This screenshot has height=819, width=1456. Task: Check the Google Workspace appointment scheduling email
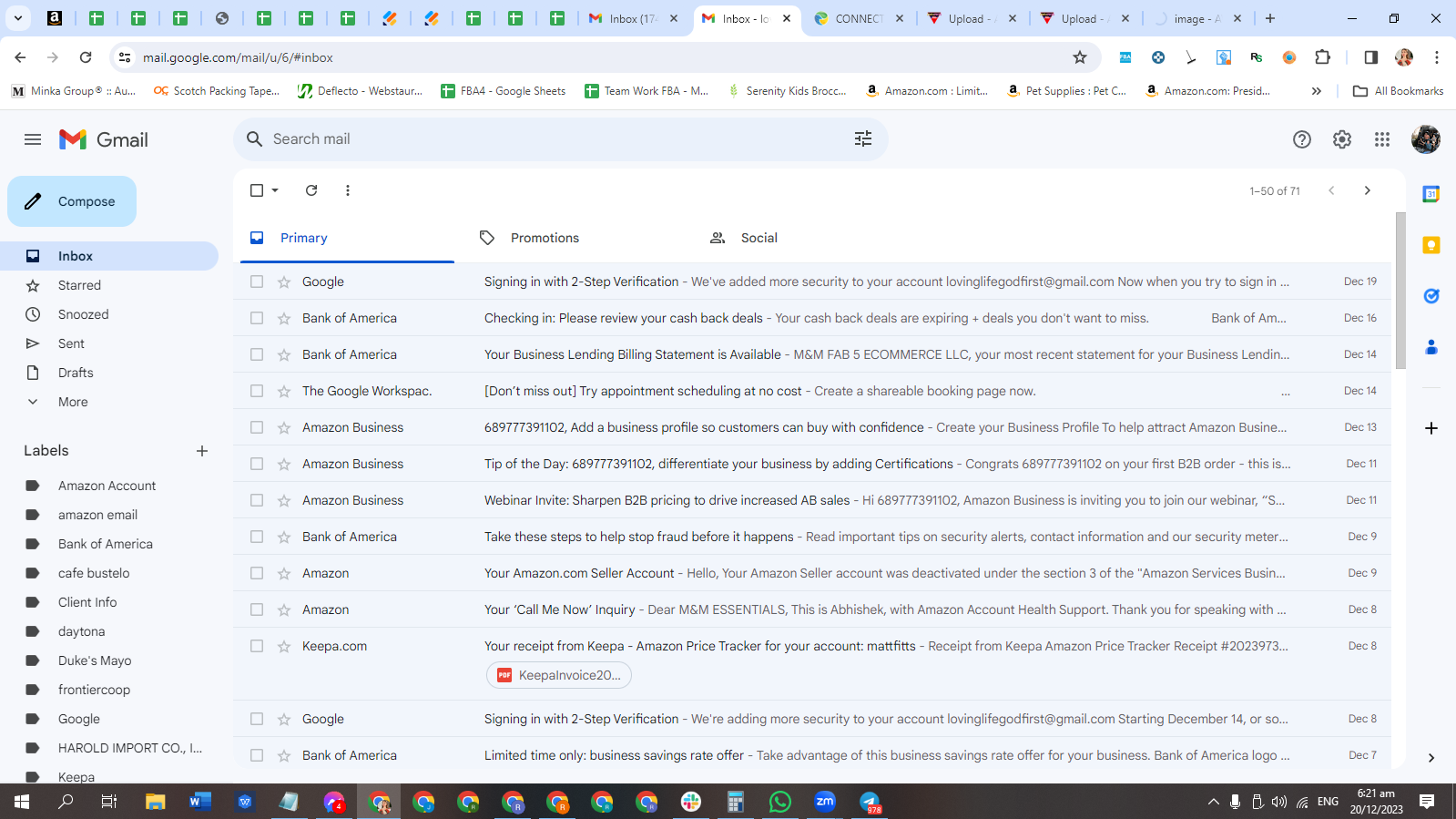[x=257, y=391]
